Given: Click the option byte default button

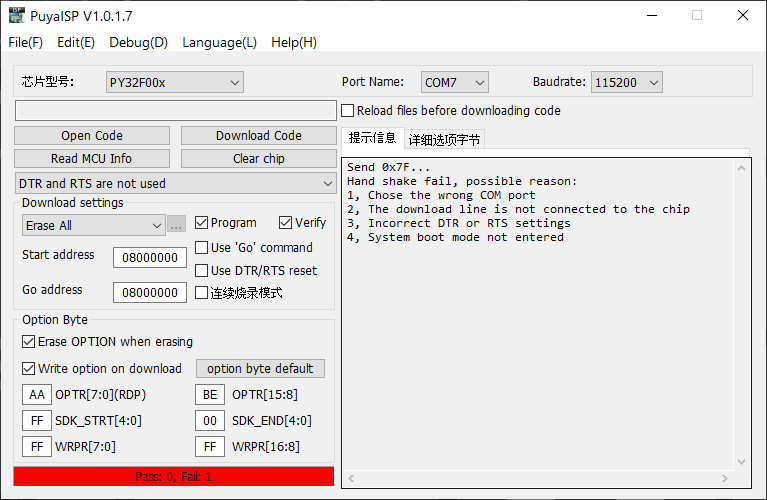Looking at the screenshot, I should [260, 368].
